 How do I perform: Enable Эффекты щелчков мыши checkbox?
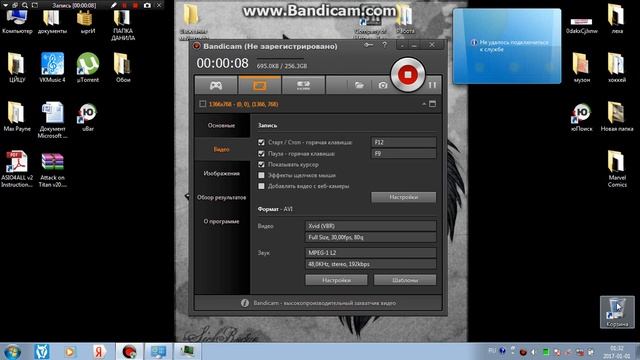[261, 175]
